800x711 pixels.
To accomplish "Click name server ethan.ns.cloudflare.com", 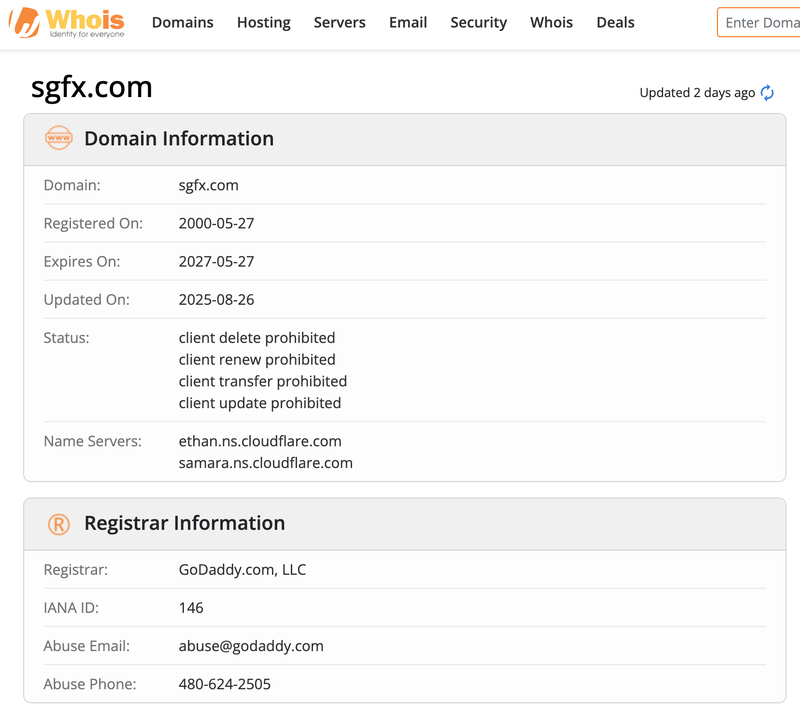I will click(x=260, y=441).
